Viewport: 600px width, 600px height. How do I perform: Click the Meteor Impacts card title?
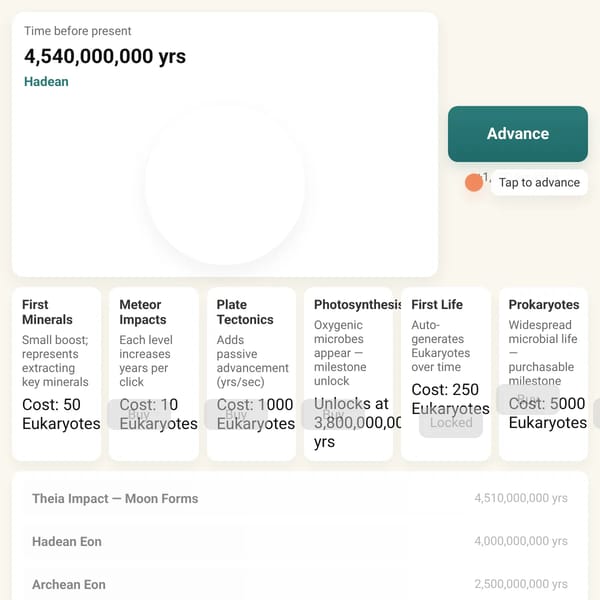point(143,312)
